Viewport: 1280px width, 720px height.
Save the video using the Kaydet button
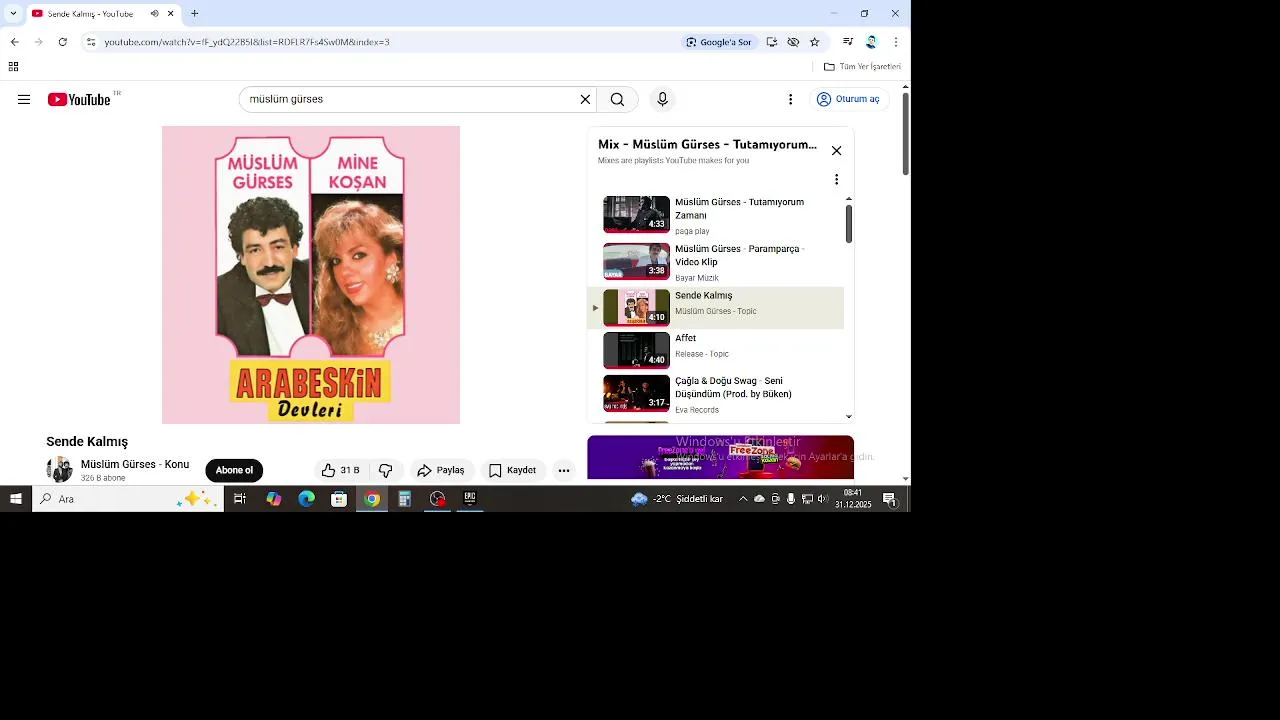pos(513,470)
